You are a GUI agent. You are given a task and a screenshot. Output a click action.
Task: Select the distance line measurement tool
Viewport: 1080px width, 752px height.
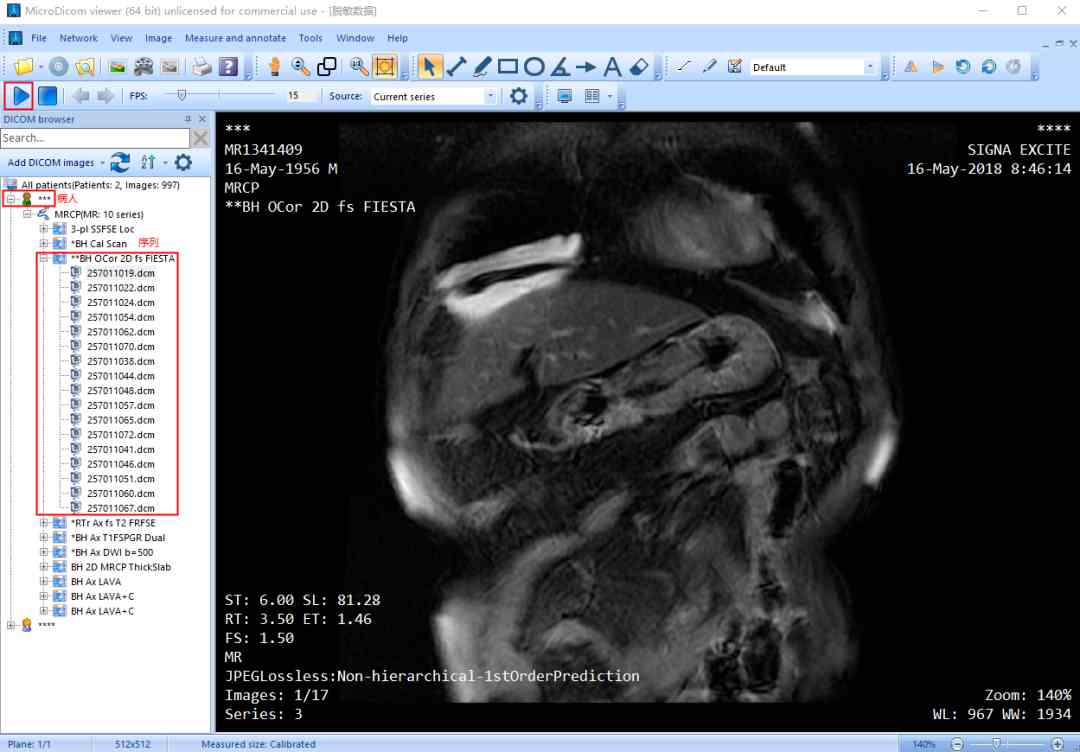click(456, 67)
